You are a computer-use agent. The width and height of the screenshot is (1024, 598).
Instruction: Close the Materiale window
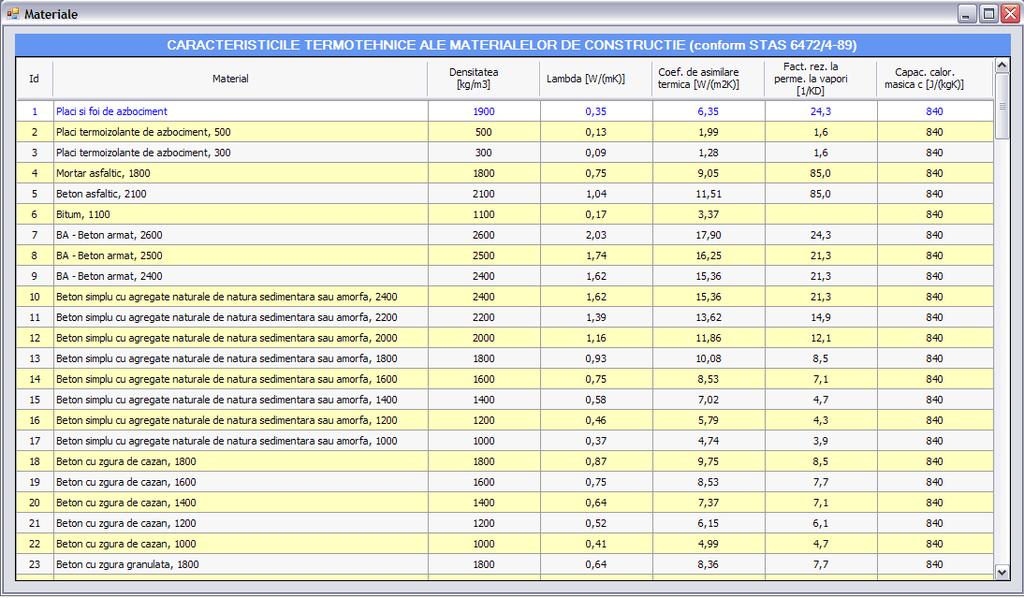(x=1010, y=14)
